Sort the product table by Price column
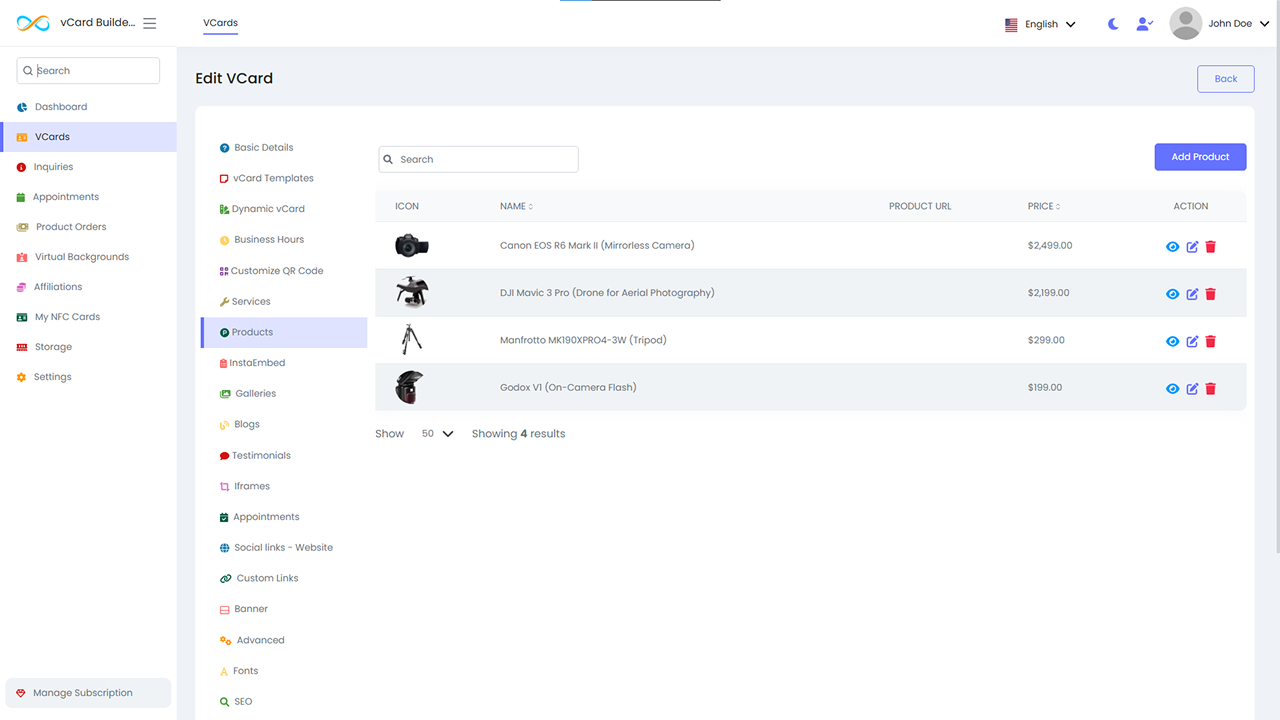1280x720 pixels. 1043,206
